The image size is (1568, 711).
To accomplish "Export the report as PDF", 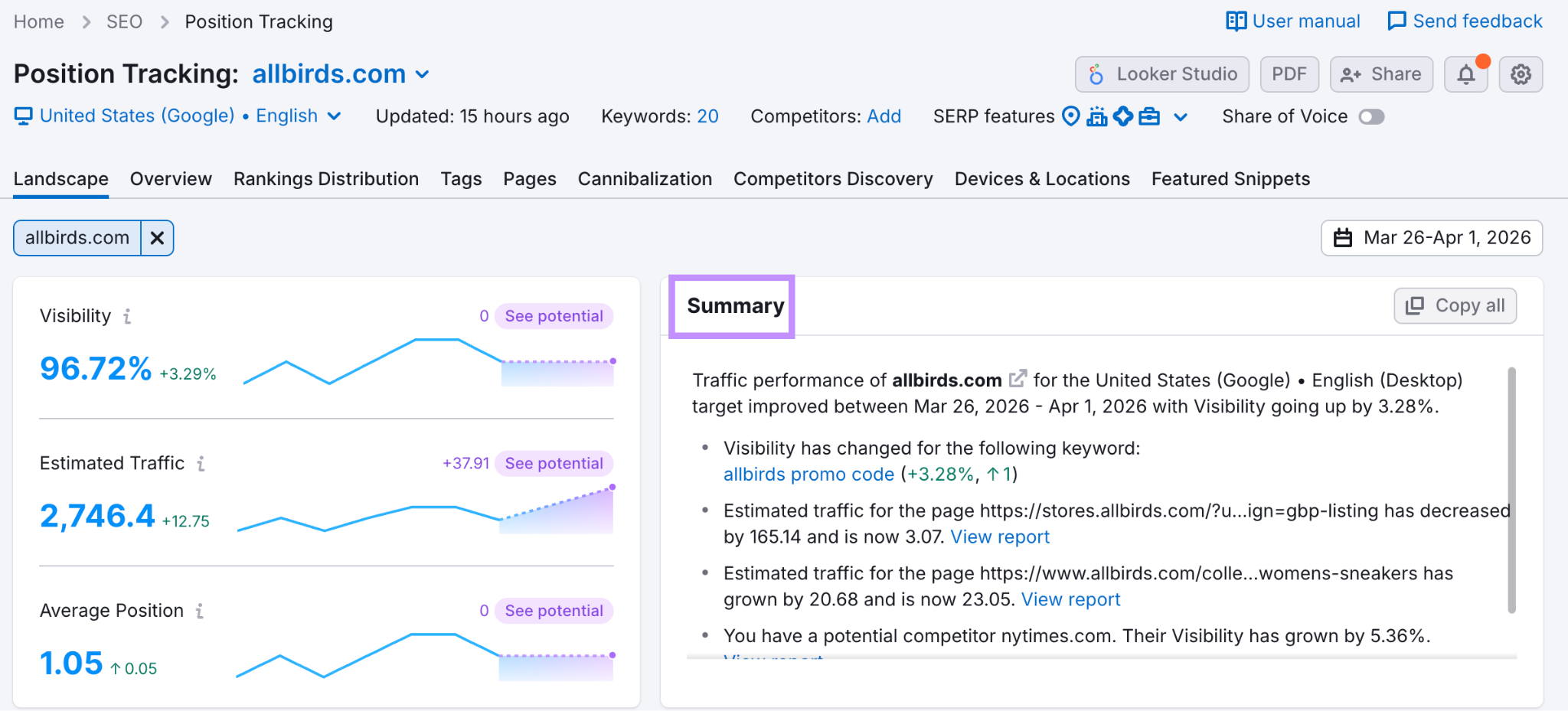I will coord(1289,73).
